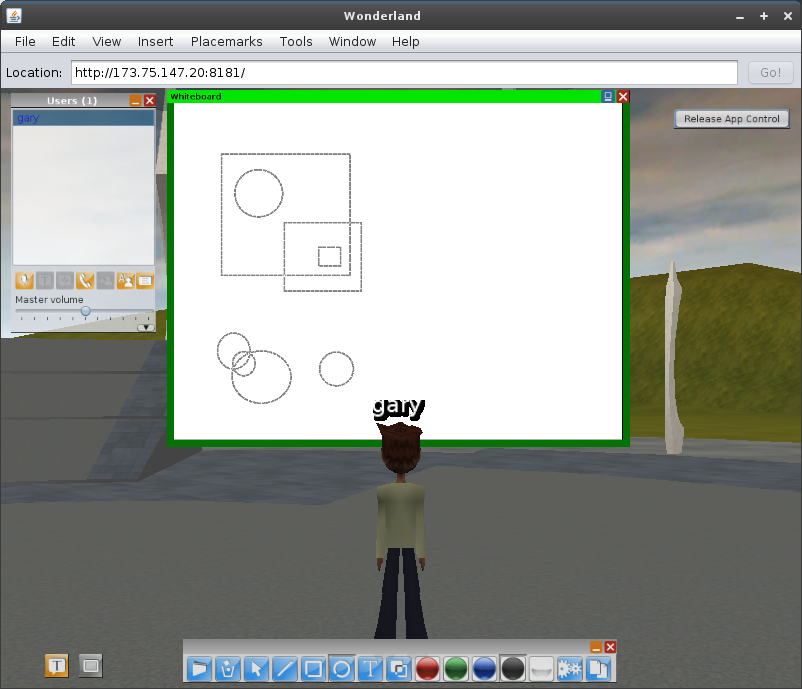The image size is (802, 689).
Task: Click the Go! button
Action: coord(770,73)
